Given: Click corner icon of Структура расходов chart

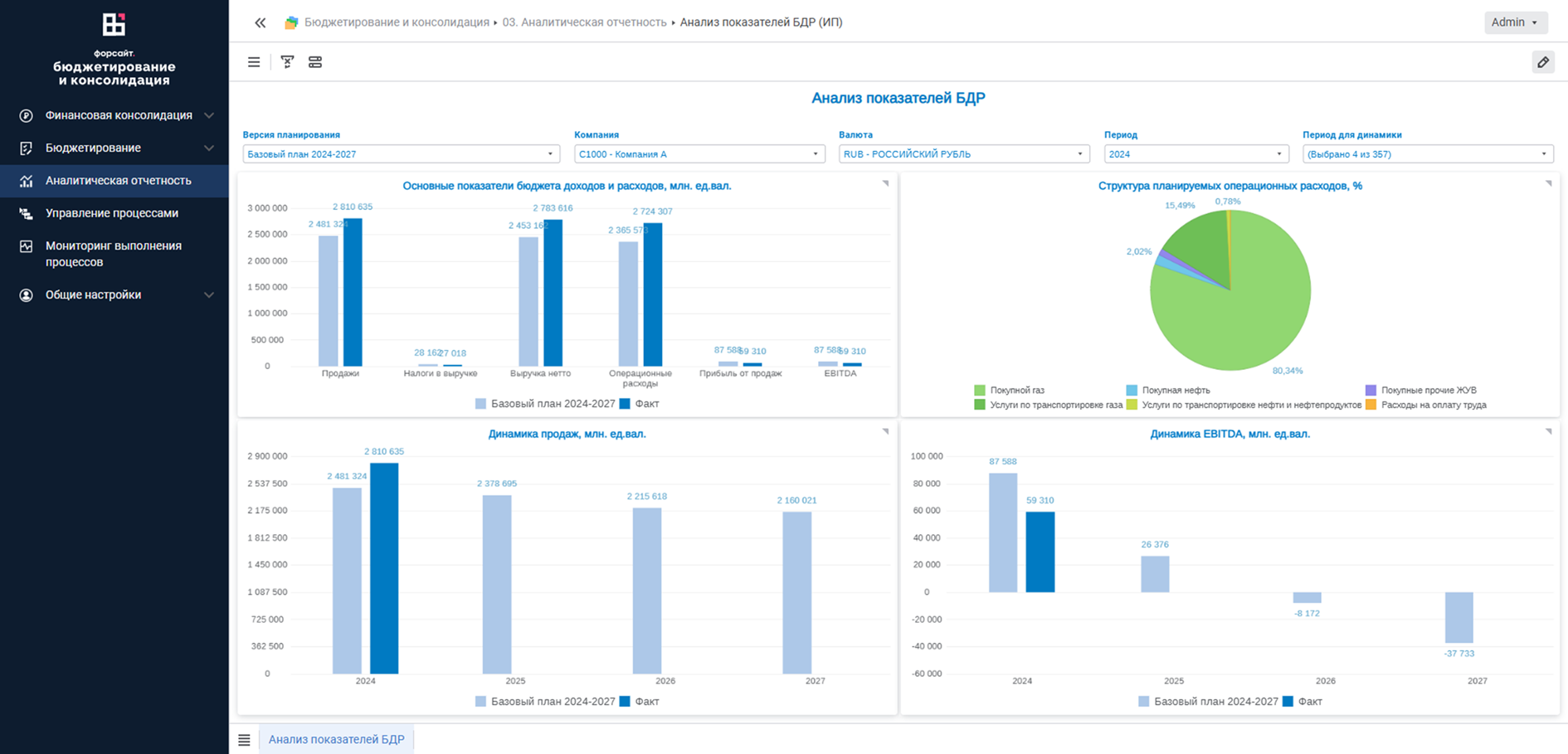Looking at the screenshot, I should pyautogui.click(x=1548, y=183).
